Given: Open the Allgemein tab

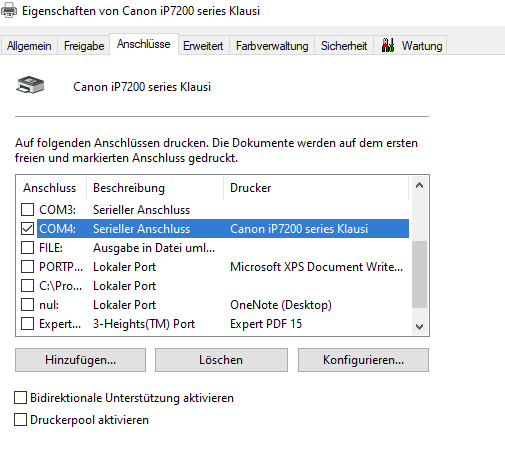Looking at the screenshot, I should pyautogui.click(x=29, y=46).
